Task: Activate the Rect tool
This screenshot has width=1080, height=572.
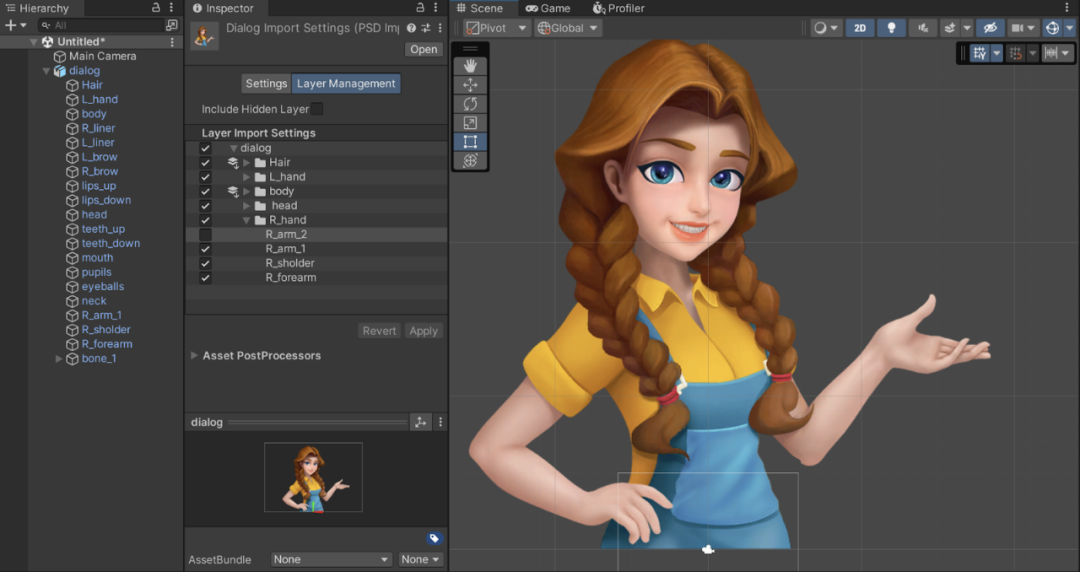Action: [x=470, y=142]
